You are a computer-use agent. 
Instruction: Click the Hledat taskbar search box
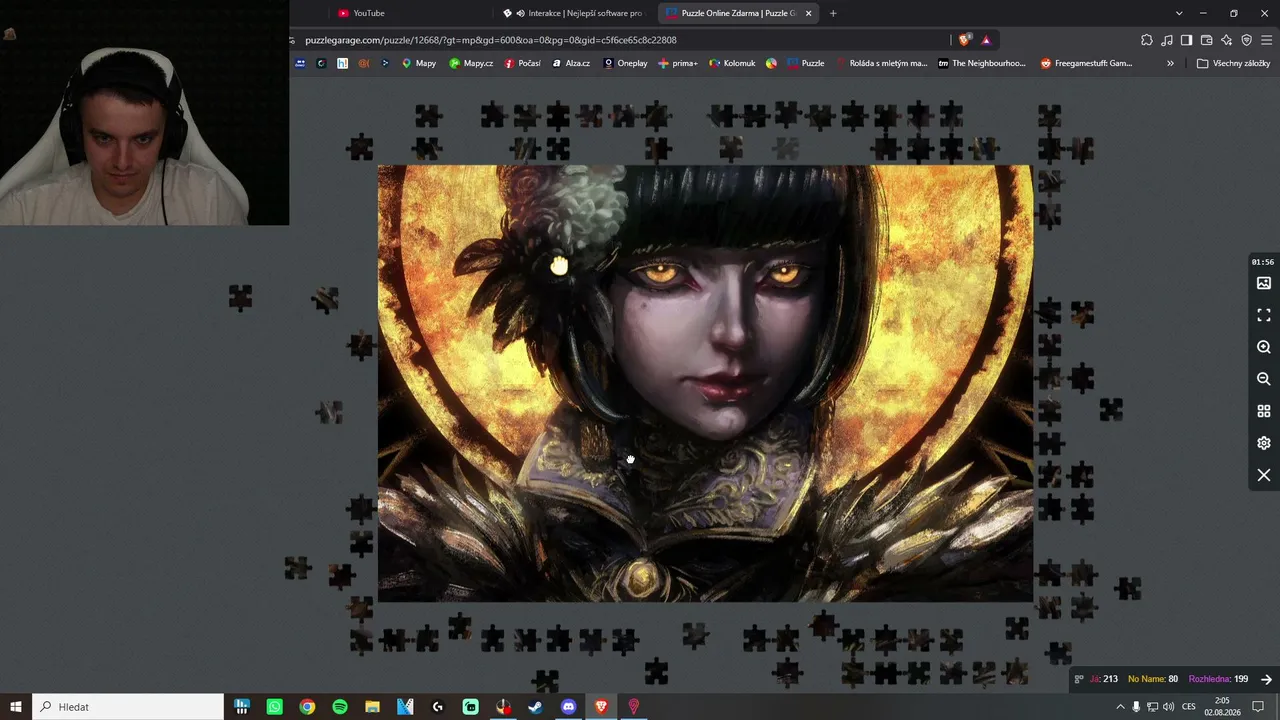(128, 707)
